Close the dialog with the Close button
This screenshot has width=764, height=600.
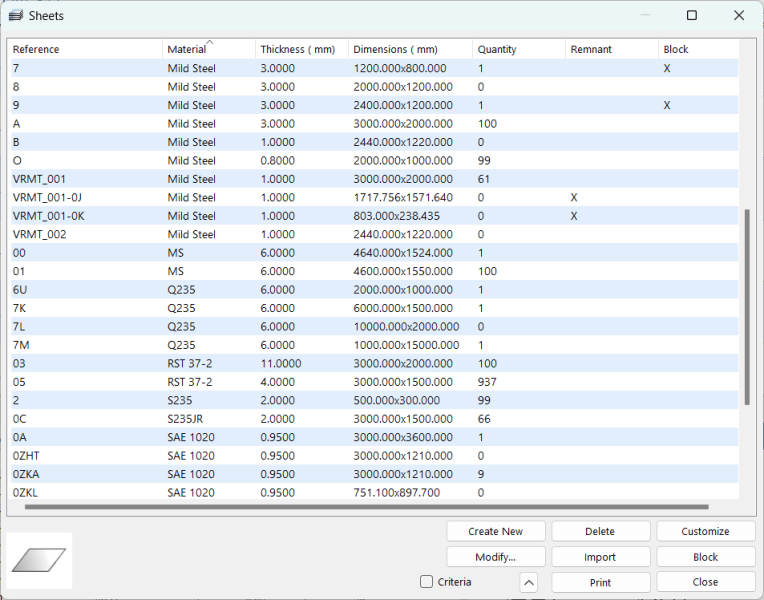(x=705, y=582)
